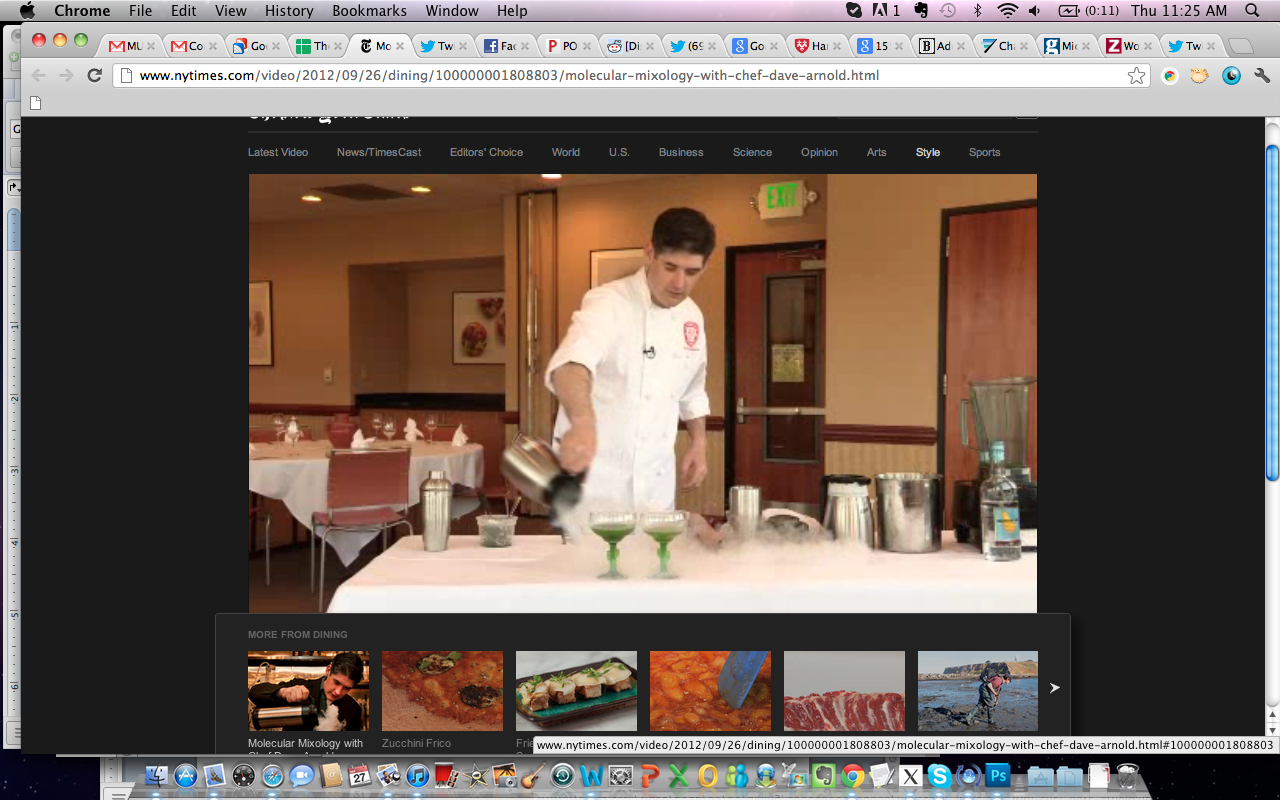Select the Opinion video category
This screenshot has width=1280, height=800.
(819, 152)
